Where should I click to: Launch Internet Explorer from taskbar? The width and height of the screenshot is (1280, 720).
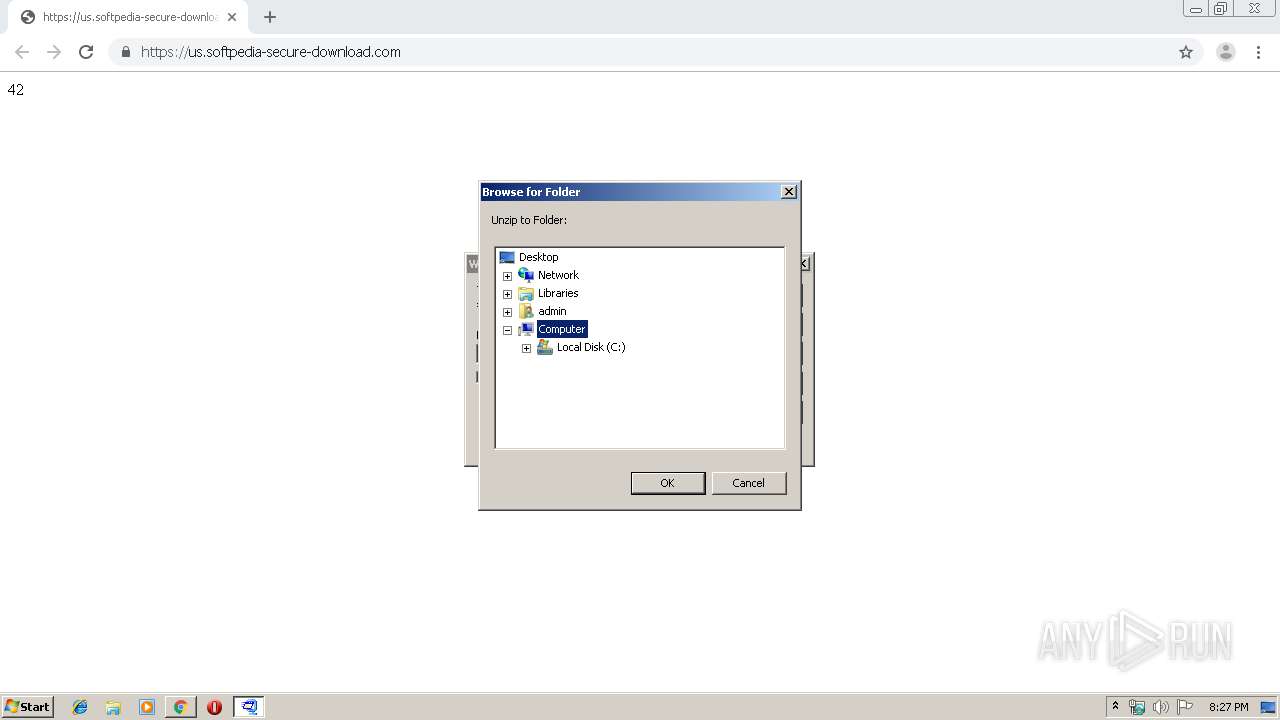pos(80,707)
